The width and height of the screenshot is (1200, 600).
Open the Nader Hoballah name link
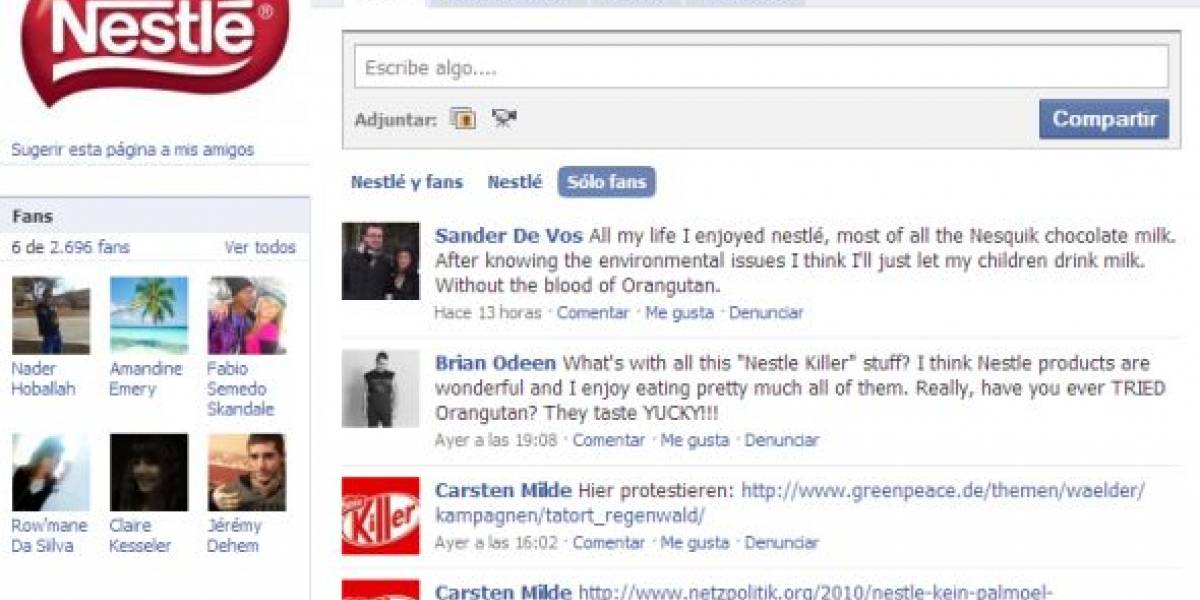point(43,379)
